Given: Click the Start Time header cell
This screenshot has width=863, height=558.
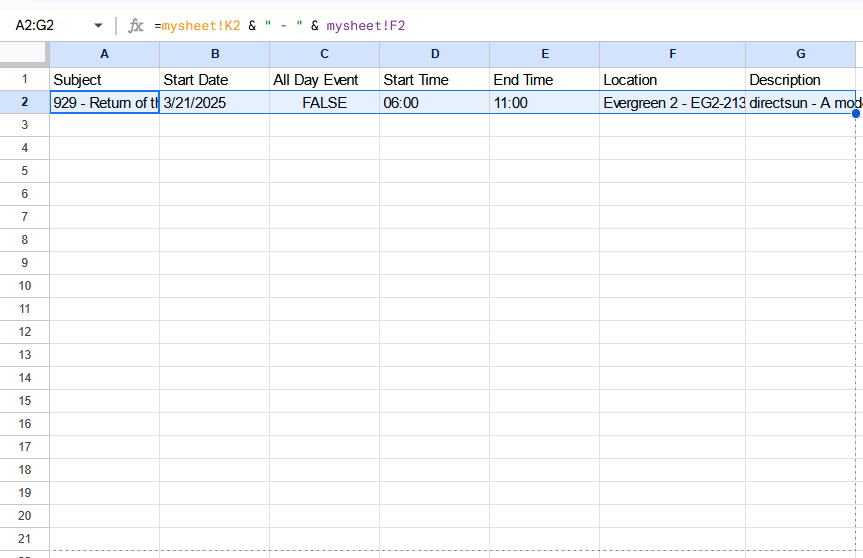Looking at the screenshot, I should point(435,80).
